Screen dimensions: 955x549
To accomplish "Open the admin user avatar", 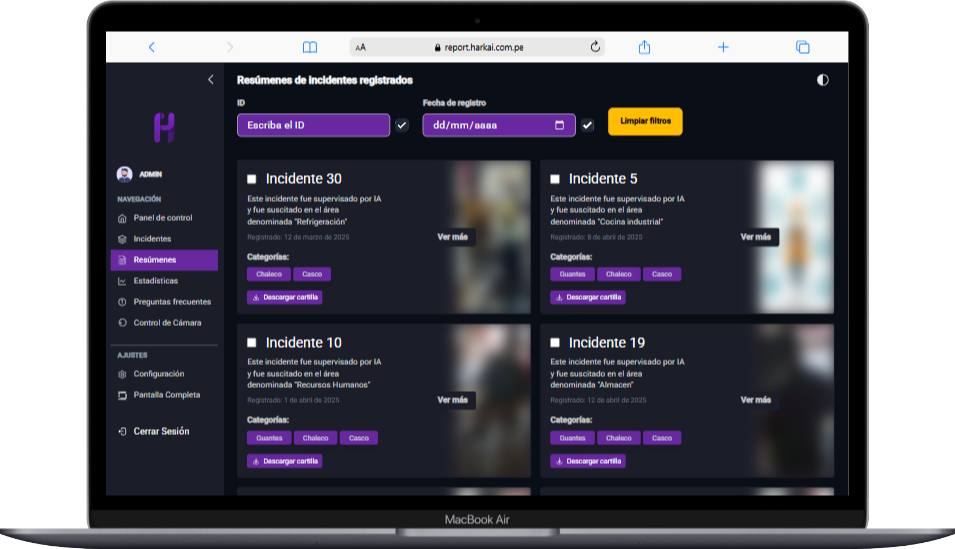I will pos(125,174).
